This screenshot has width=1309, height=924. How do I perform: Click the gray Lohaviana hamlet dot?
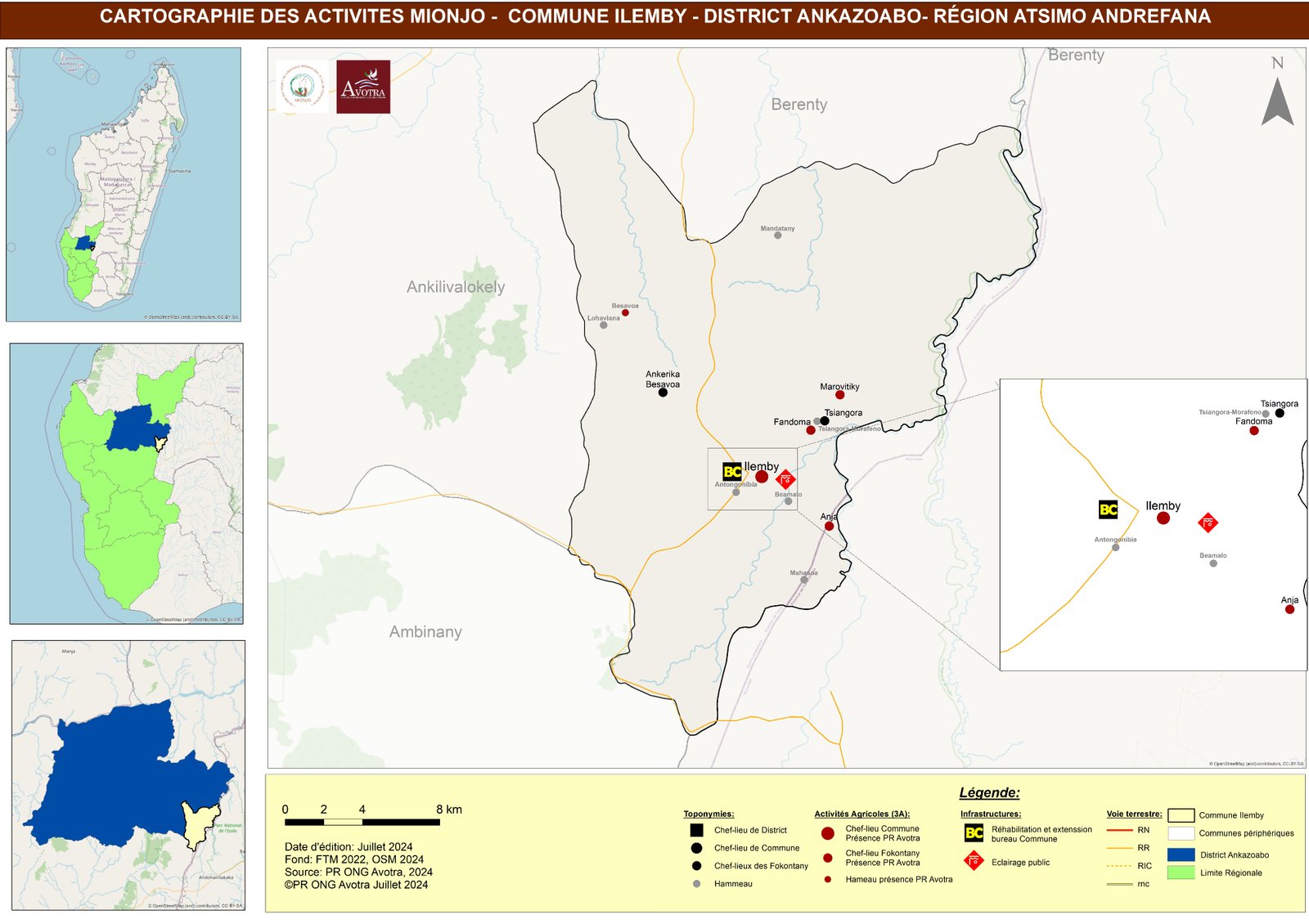(x=604, y=325)
